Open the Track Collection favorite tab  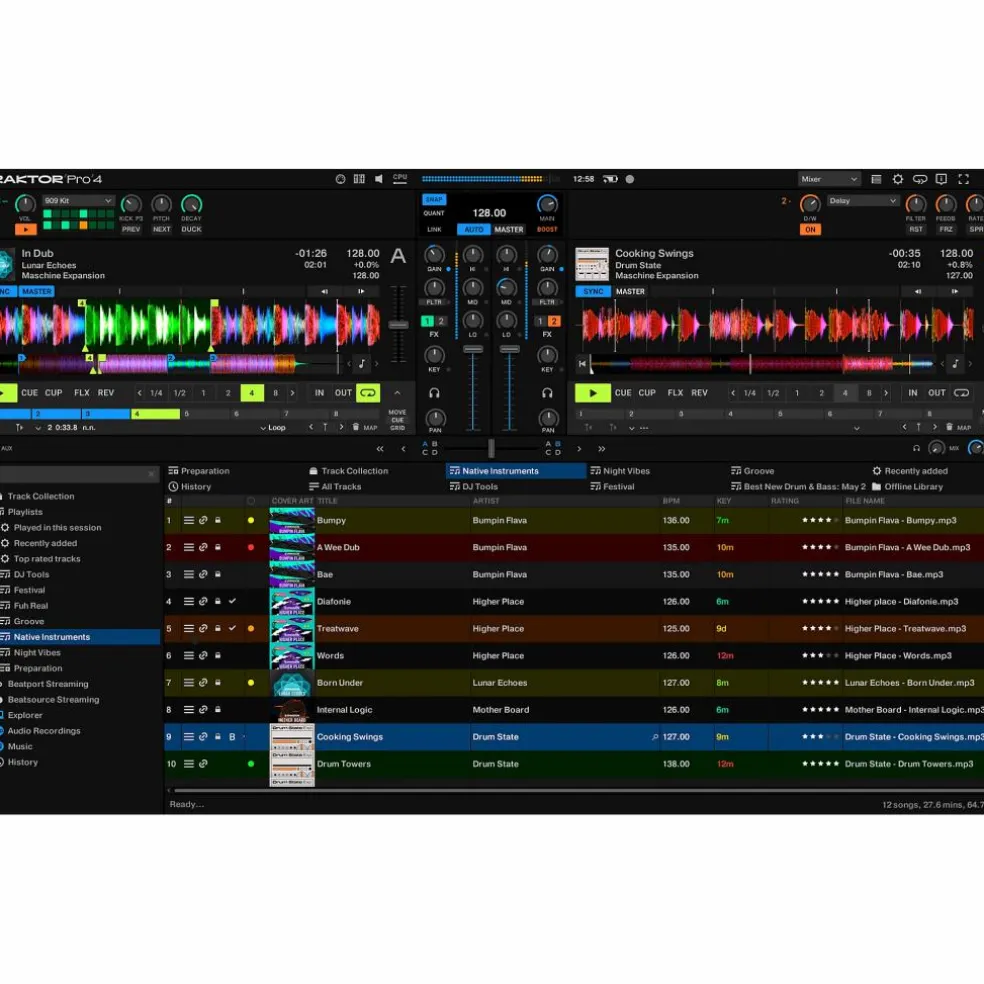(348, 471)
